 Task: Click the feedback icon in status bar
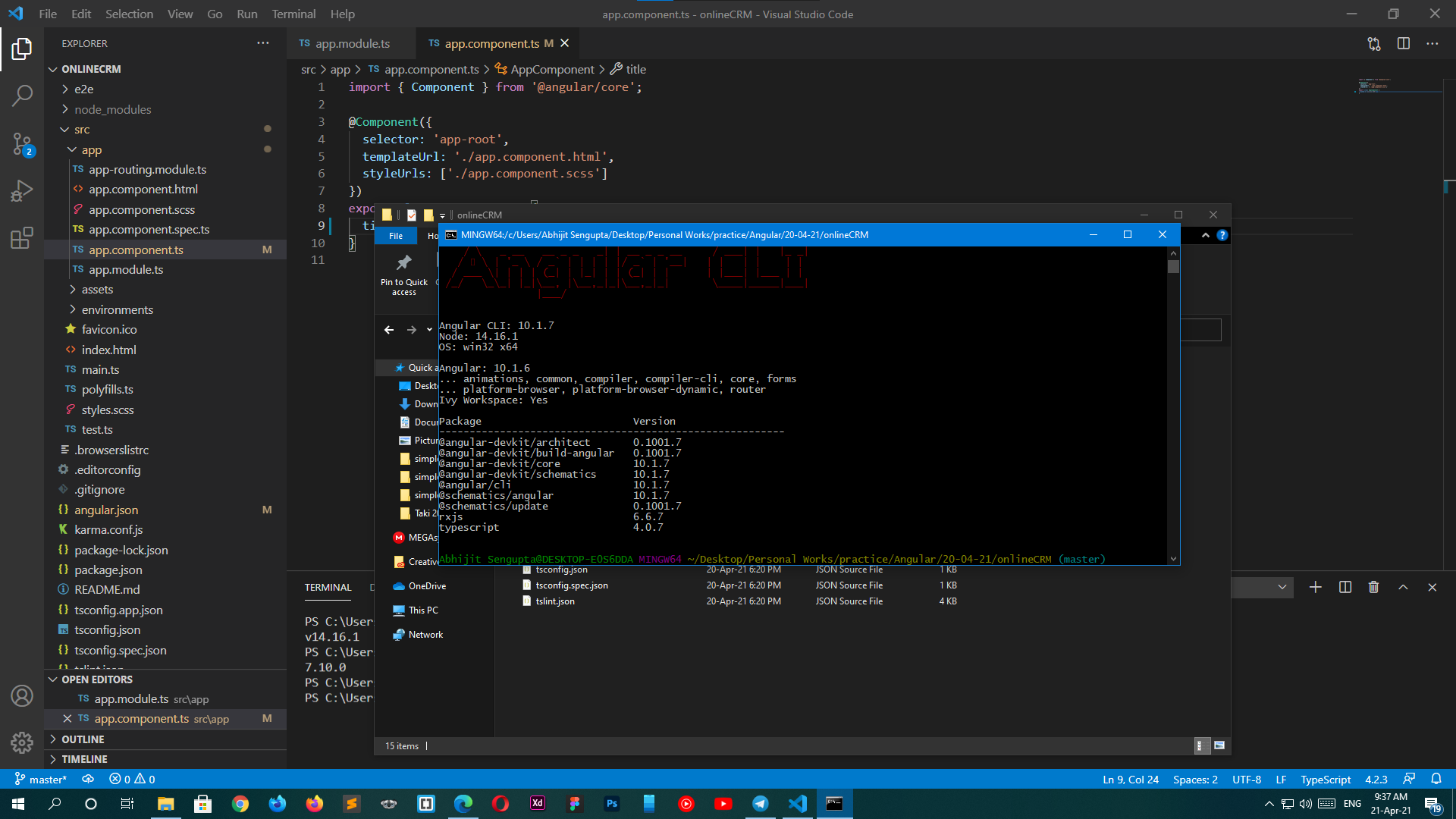click(x=1409, y=779)
